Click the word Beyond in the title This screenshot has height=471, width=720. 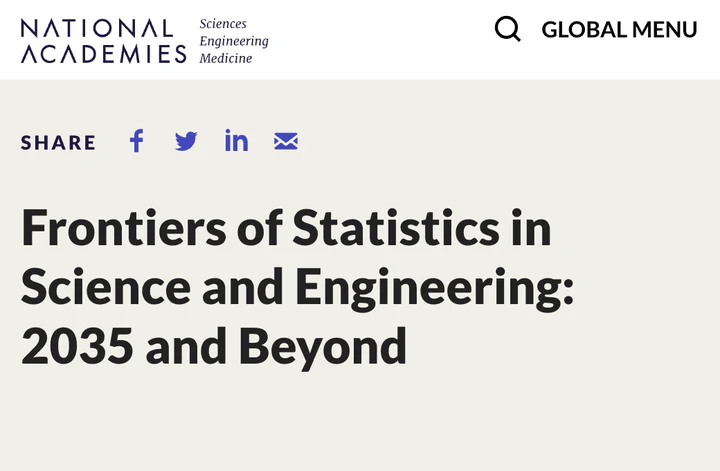coord(322,347)
